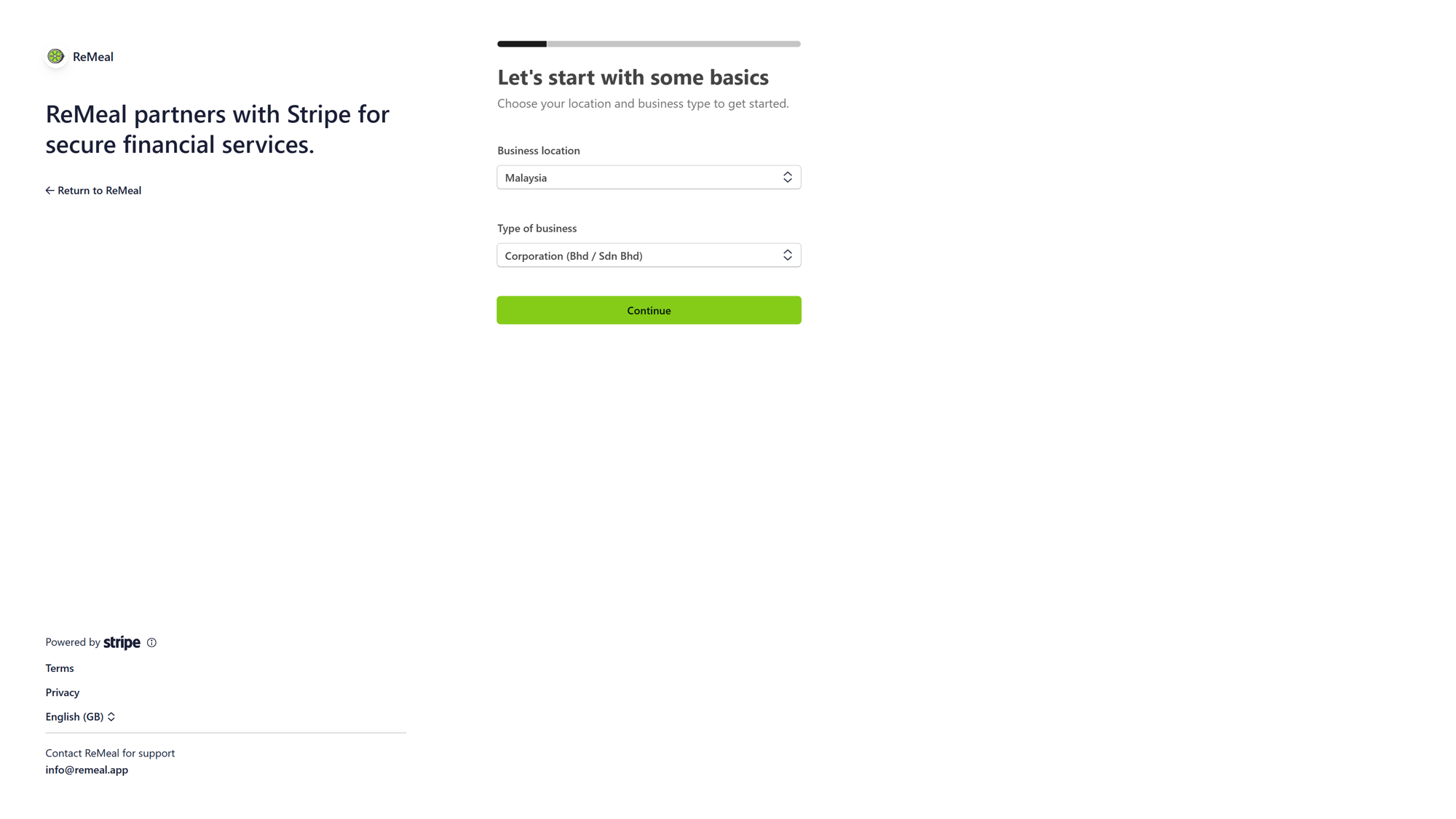The width and height of the screenshot is (1456, 819).
Task: Click the "Let's start with some basics" heading
Action: pos(633,77)
